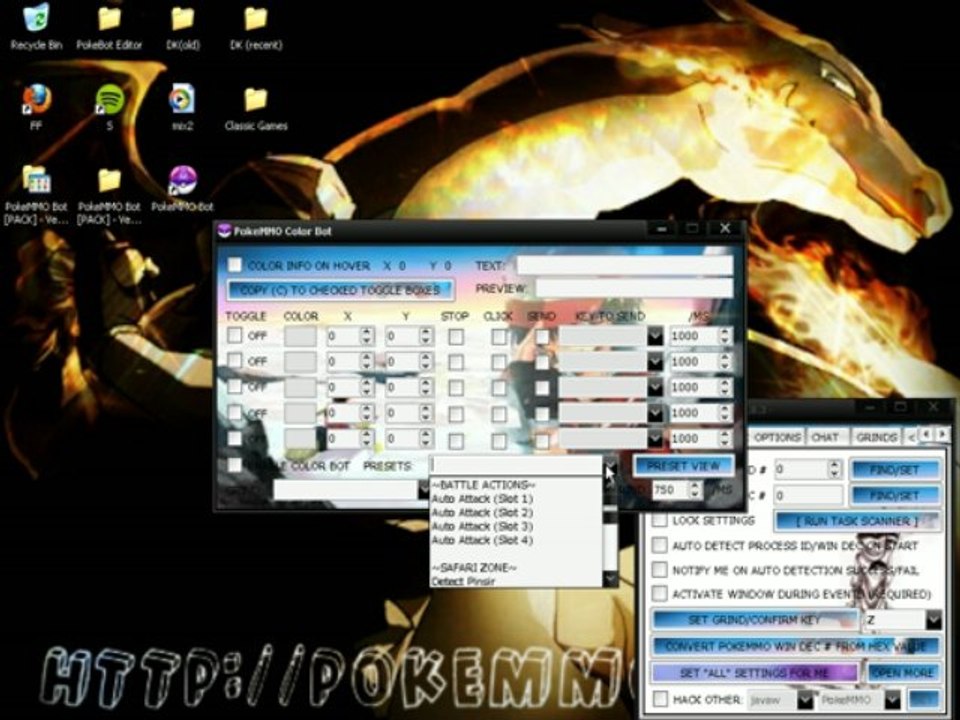
Task: Select Auto Attack (Slot 2) preset
Action: 482,512
